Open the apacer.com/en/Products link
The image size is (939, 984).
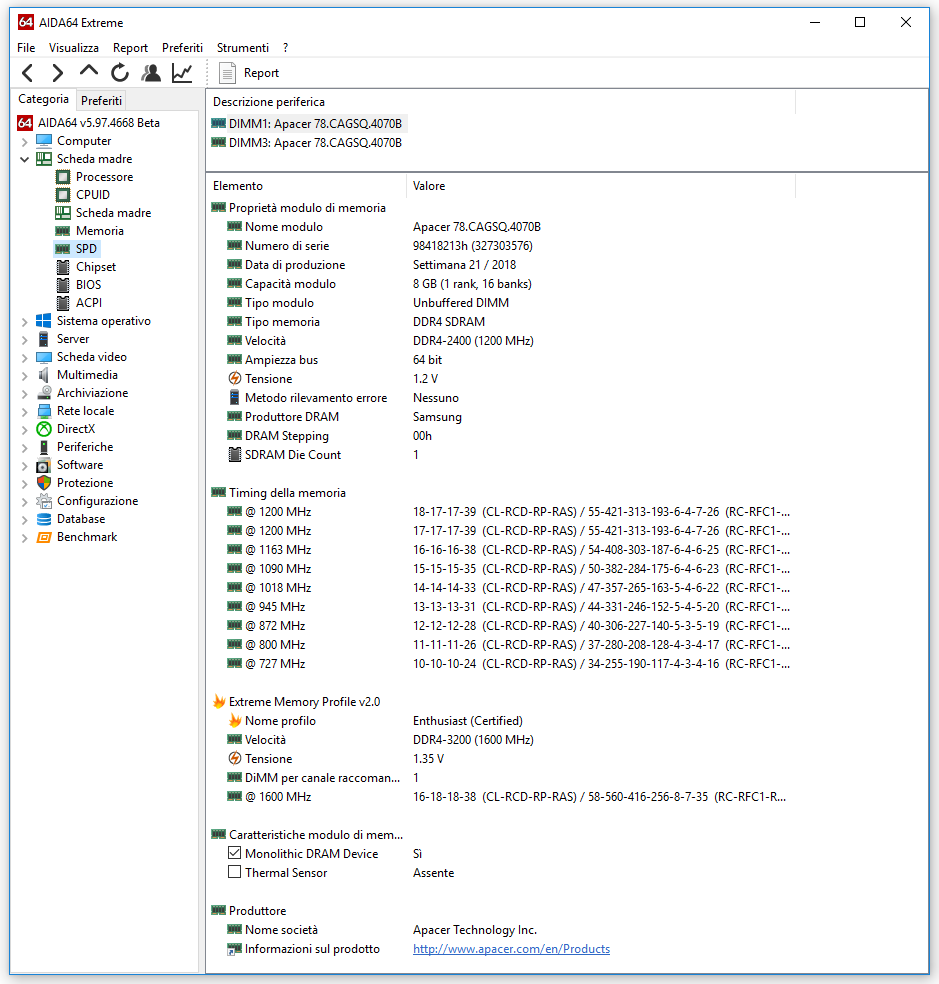tap(511, 949)
